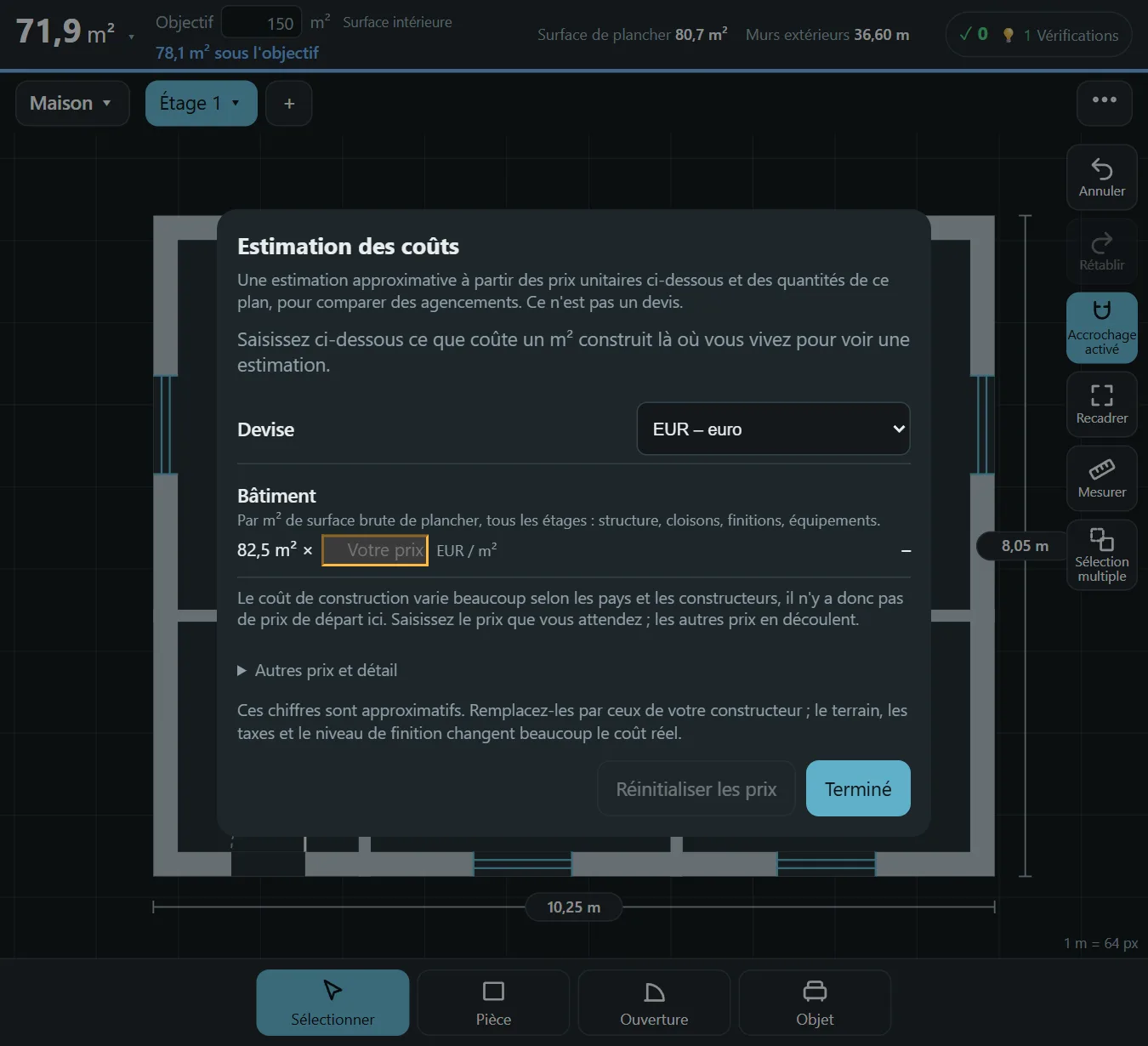Viewport: 1148px width, 1046px height.
Task: Click the 8,05 m height dimension label
Action: pyautogui.click(x=1025, y=546)
